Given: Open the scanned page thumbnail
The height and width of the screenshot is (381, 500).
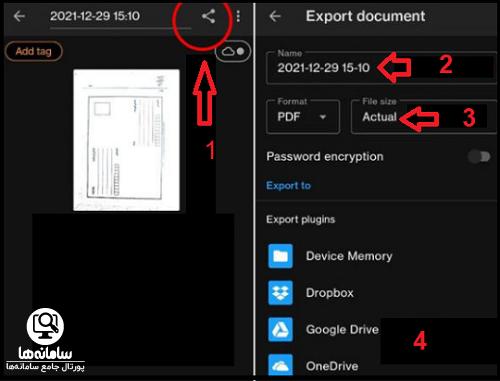Looking at the screenshot, I should (126, 140).
